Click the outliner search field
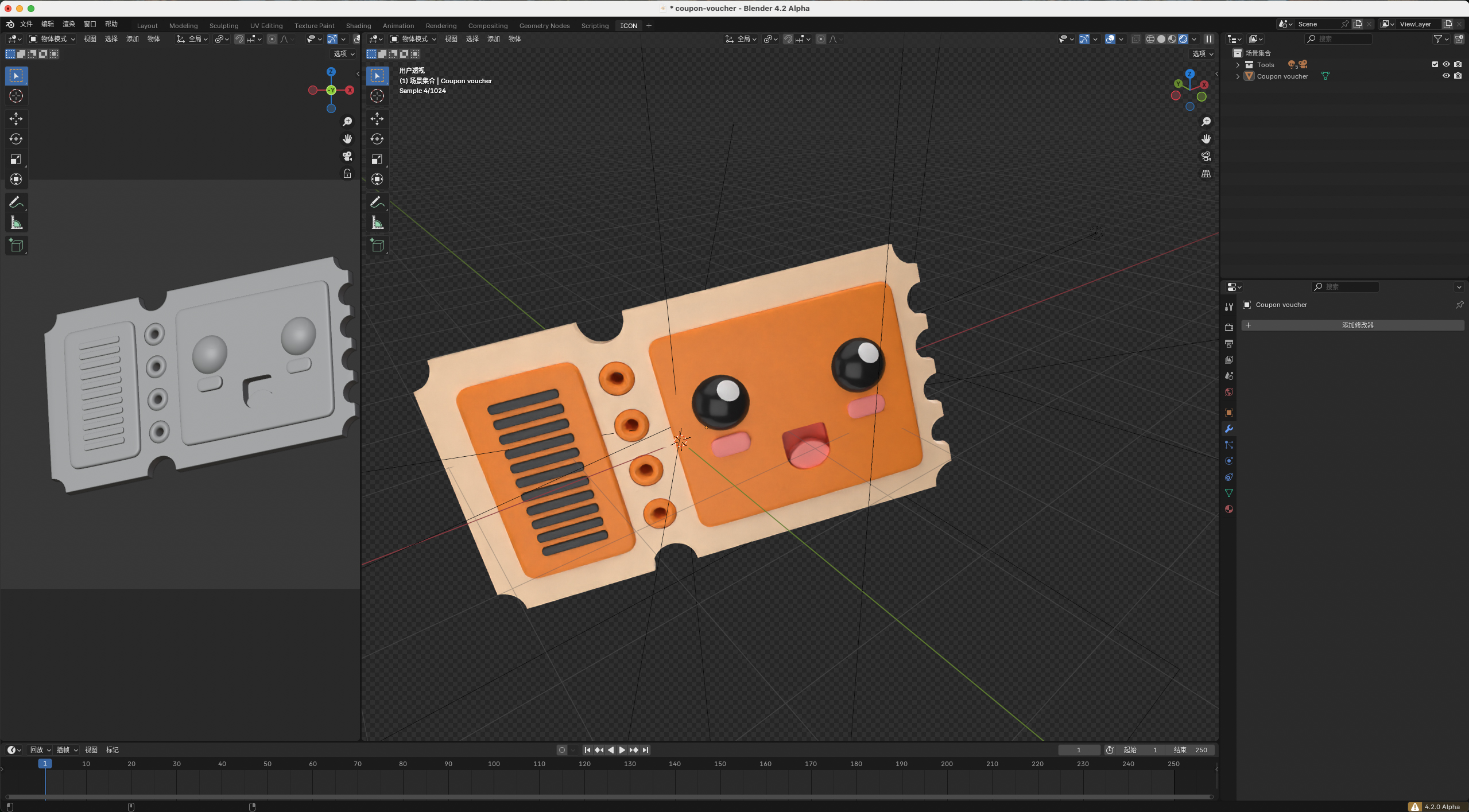Image resolution: width=1469 pixels, height=812 pixels. (x=1339, y=39)
